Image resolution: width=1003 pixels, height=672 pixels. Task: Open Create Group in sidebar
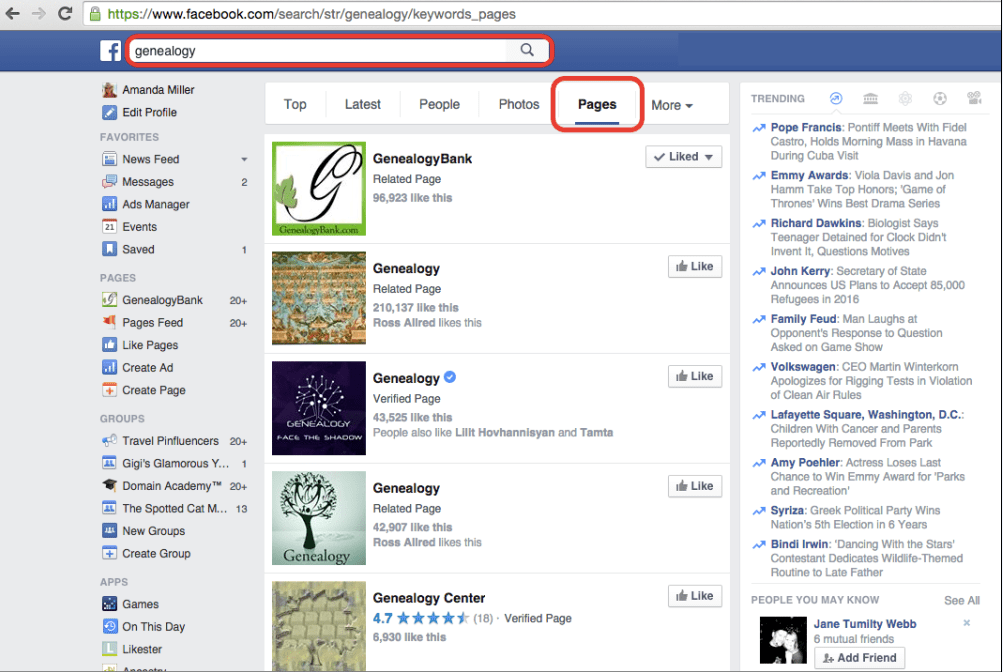point(156,554)
